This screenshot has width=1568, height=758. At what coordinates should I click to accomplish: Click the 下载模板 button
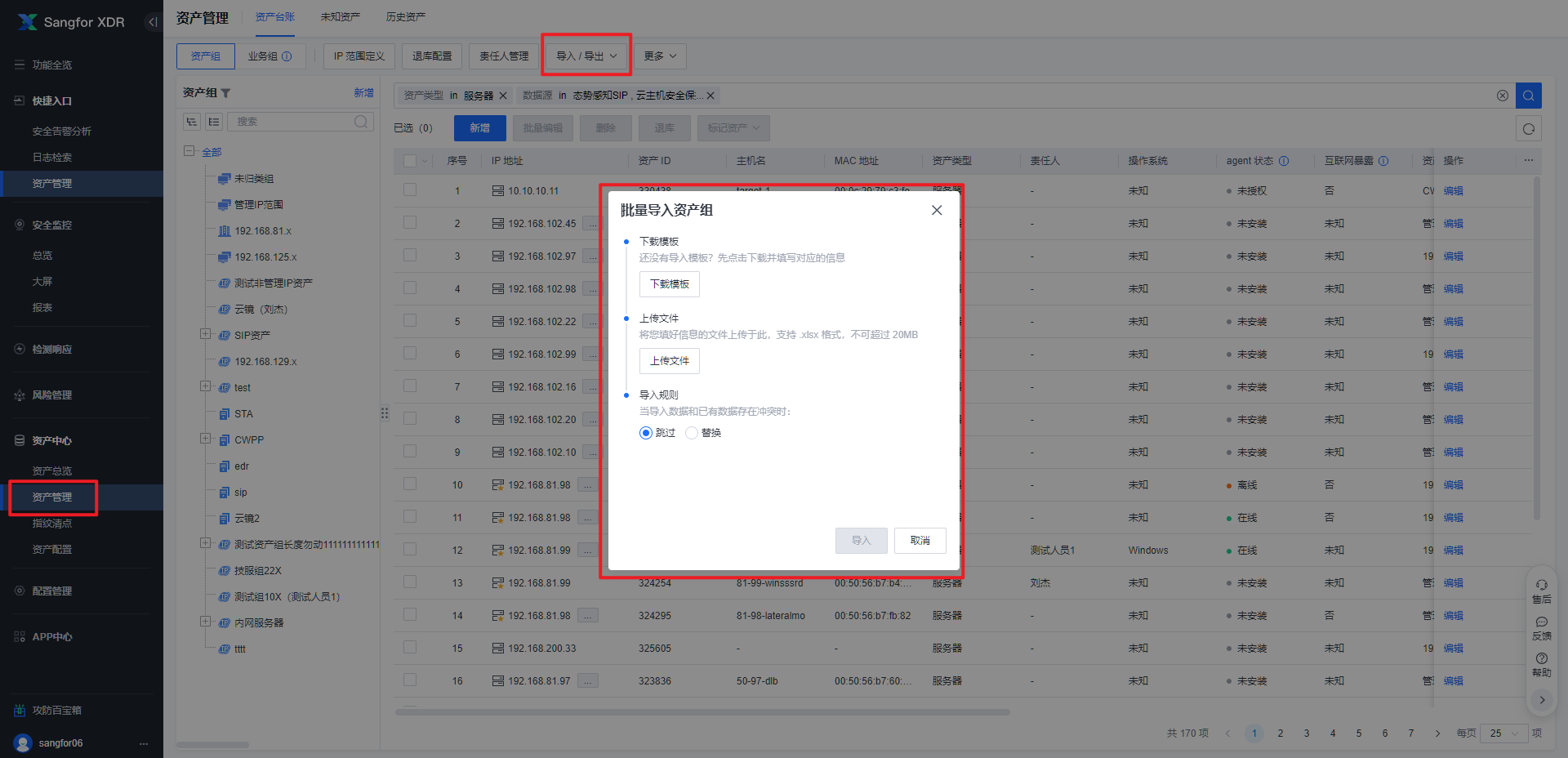pos(669,284)
